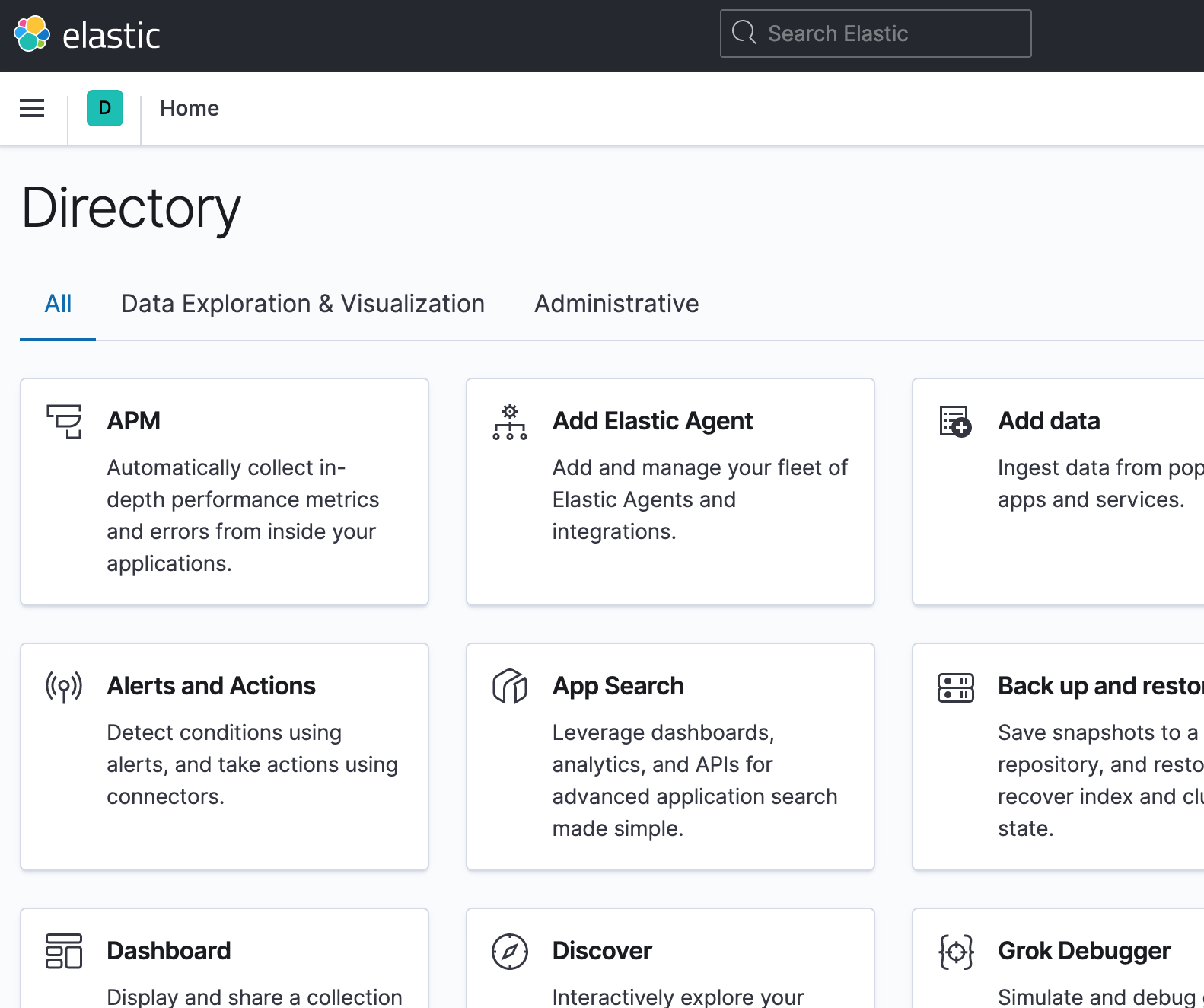This screenshot has height=1008, width=1204.
Task: Click the Add Elastic Agent icon
Action: tap(510, 422)
